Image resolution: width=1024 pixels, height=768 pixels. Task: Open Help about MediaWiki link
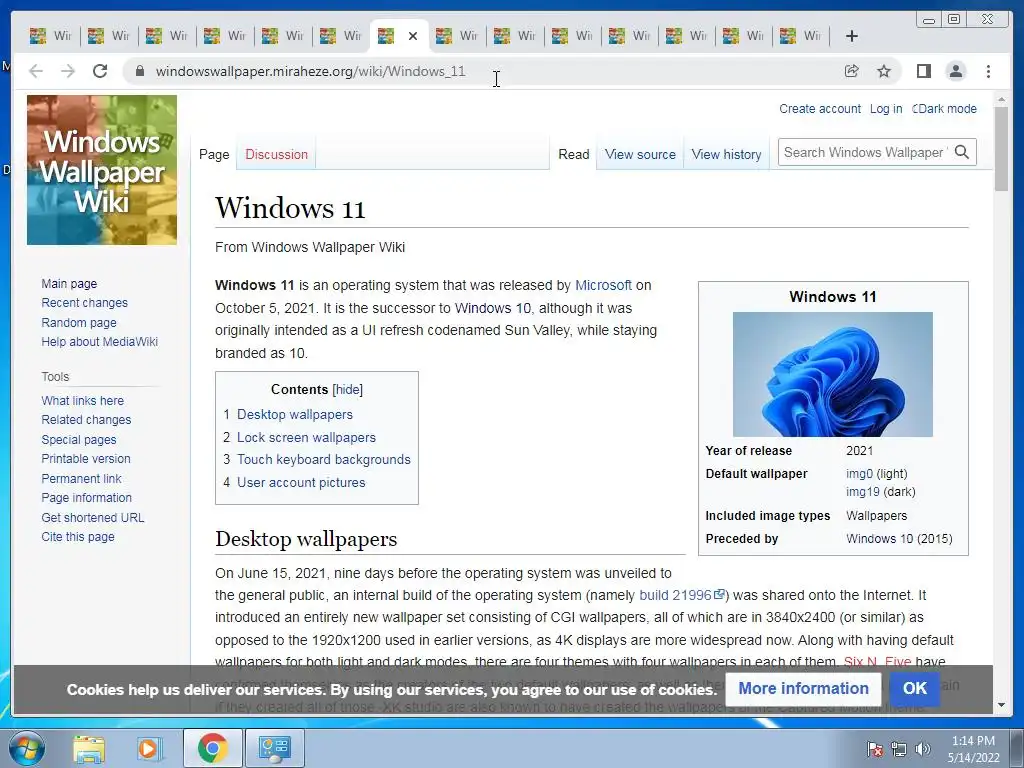point(99,342)
